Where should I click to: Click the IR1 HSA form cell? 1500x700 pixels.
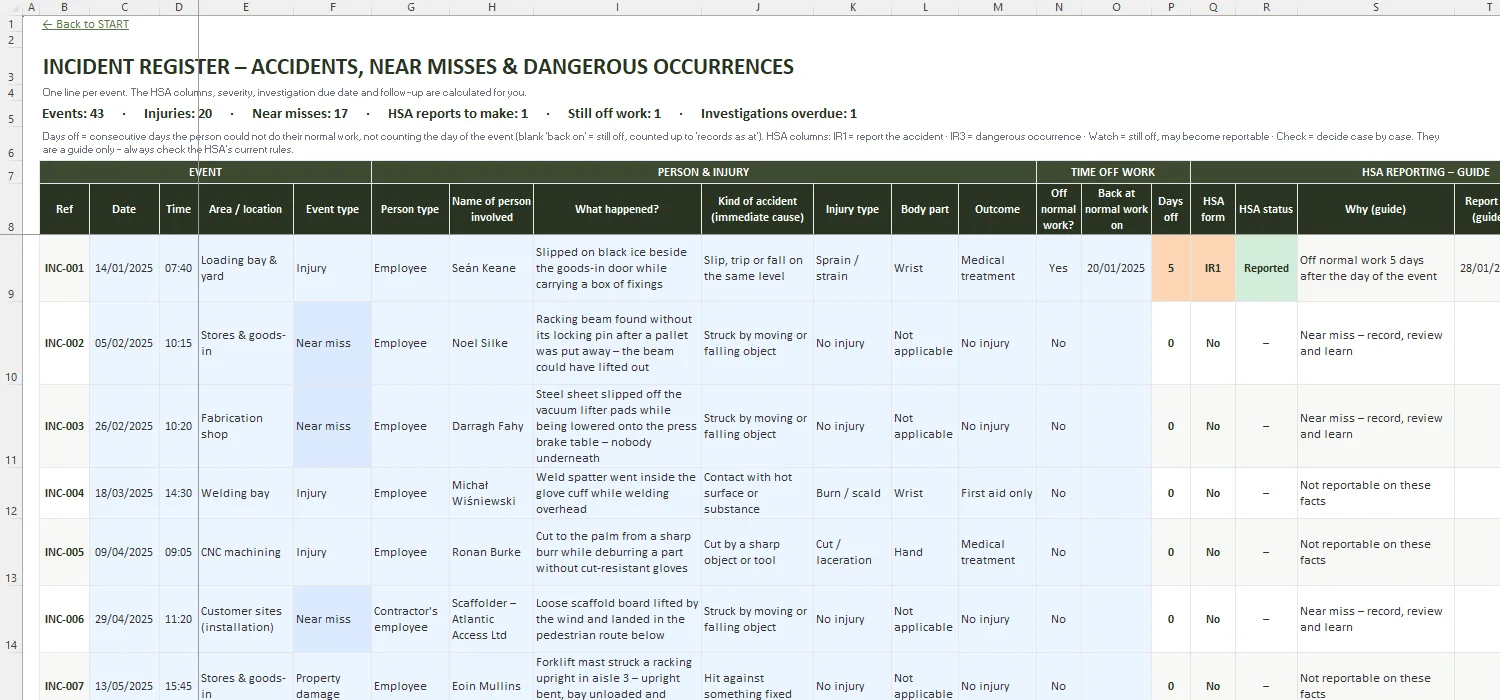(1213, 268)
